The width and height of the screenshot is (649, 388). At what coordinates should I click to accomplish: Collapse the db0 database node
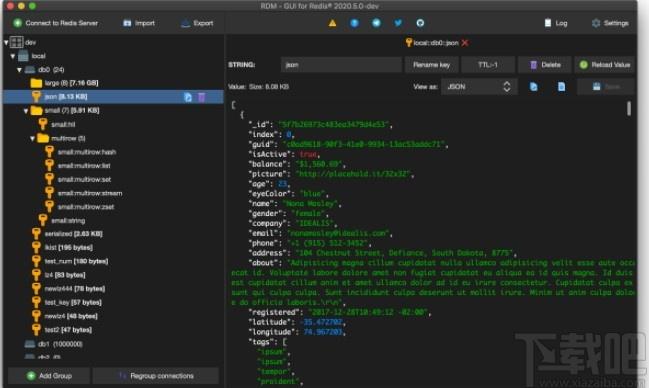tap(19, 70)
